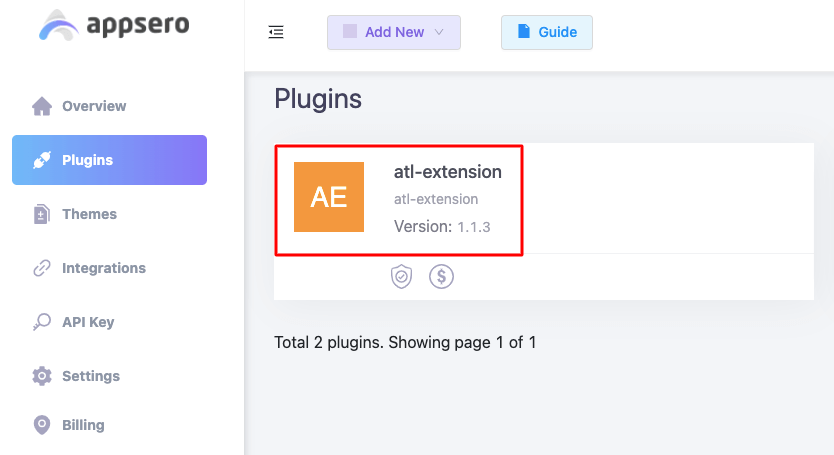Click the Integrations link icon

pos(42,268)
